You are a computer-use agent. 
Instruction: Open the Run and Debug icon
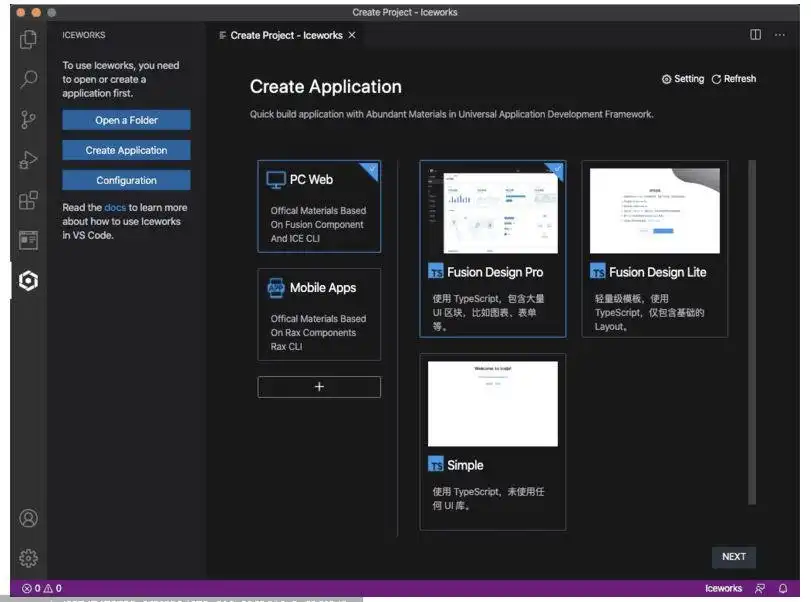[x=28, y=160]
